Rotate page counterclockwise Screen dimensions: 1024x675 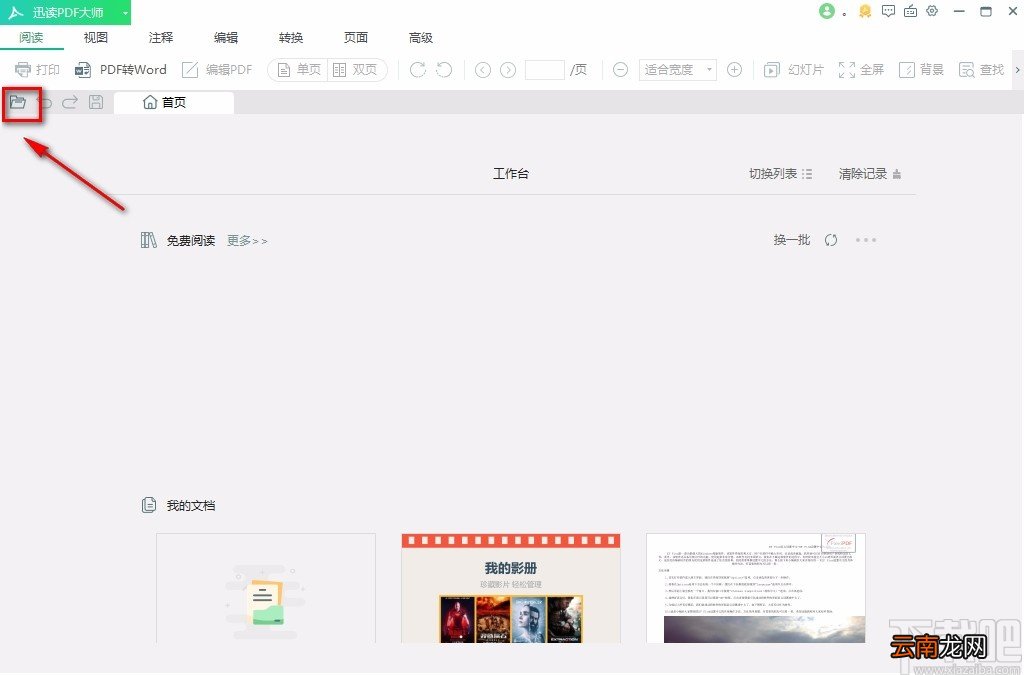tap(444, 69)
